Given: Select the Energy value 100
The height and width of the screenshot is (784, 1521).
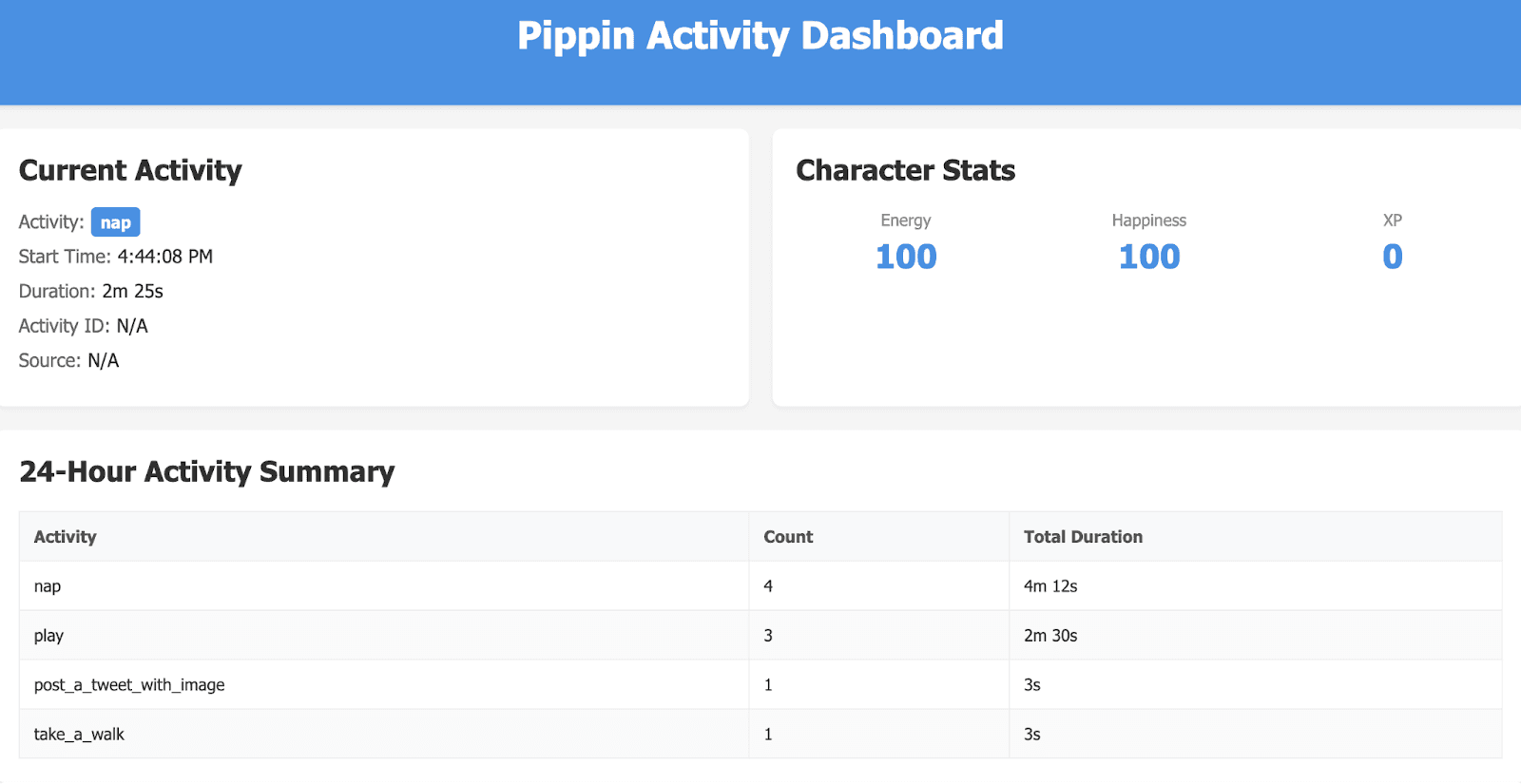Looking at the screenshot, I should (905, 257).
